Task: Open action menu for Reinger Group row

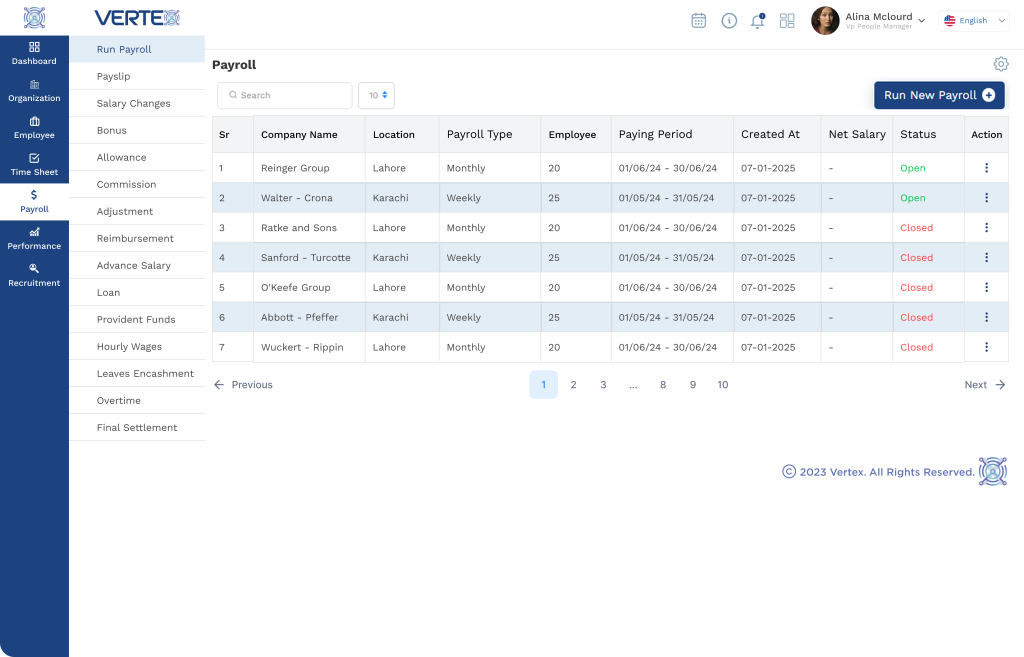Action: point(986,168)
